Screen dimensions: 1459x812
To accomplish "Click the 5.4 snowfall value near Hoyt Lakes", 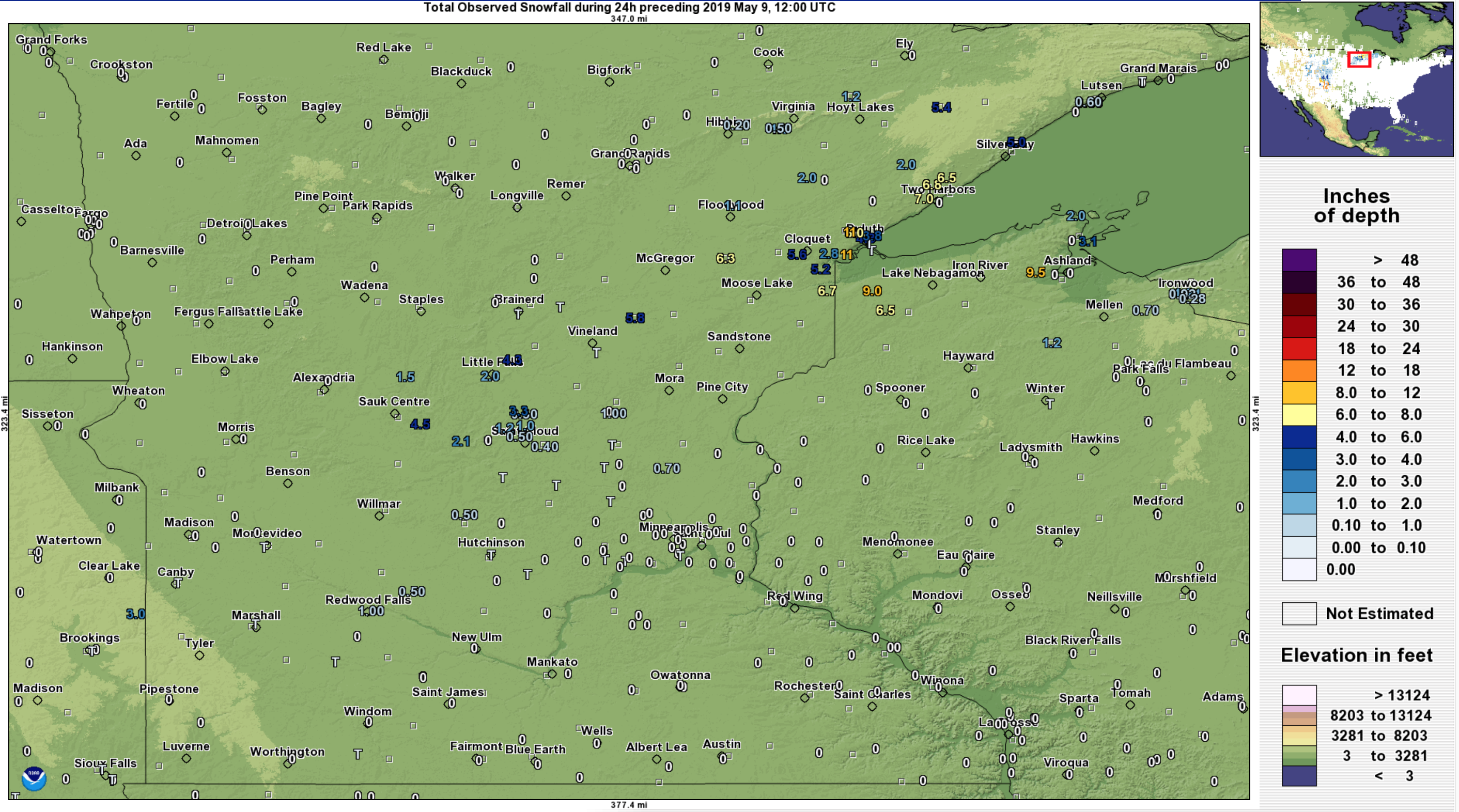I will coord(941,107).
